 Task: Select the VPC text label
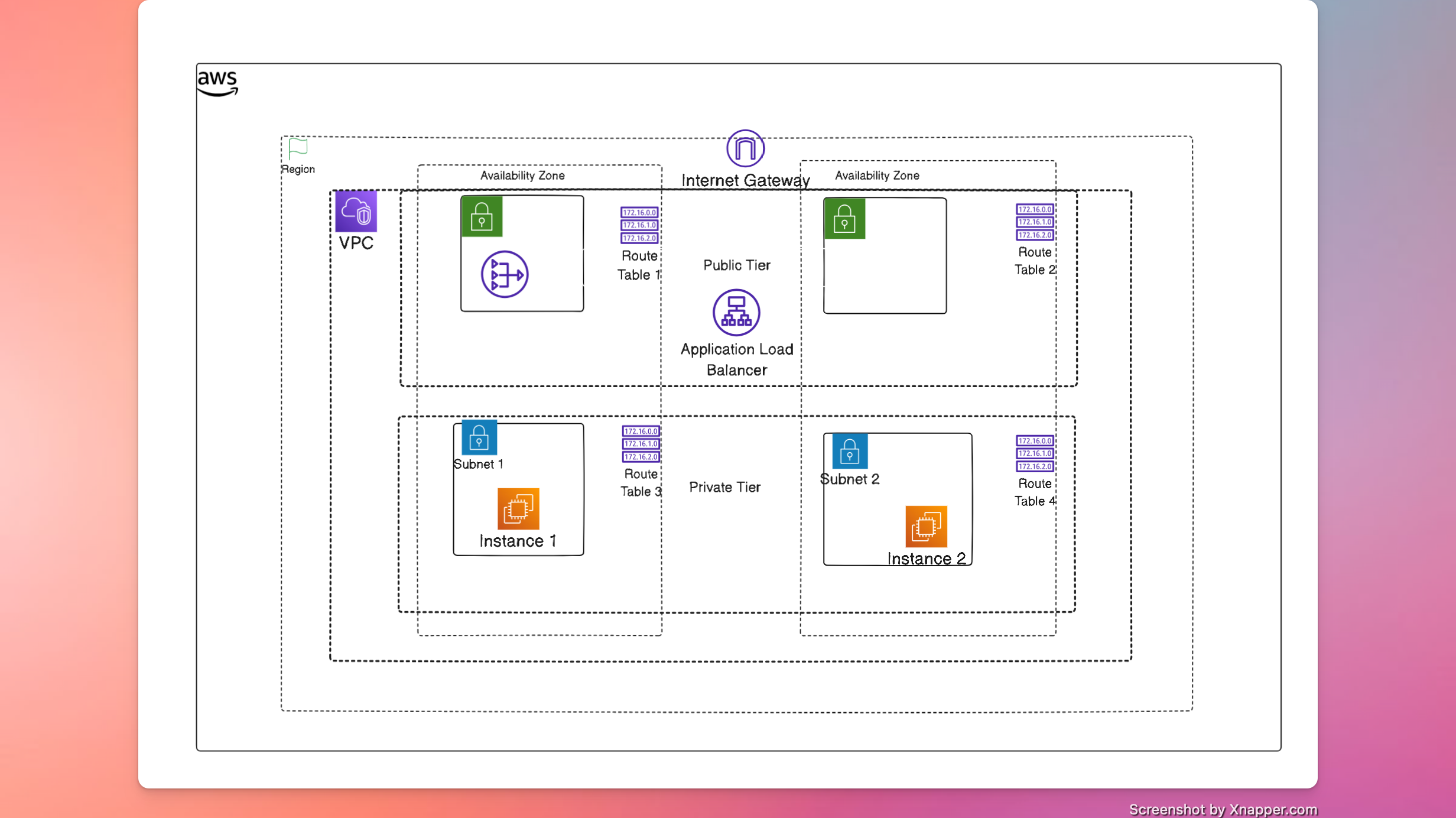pos(356,243)
